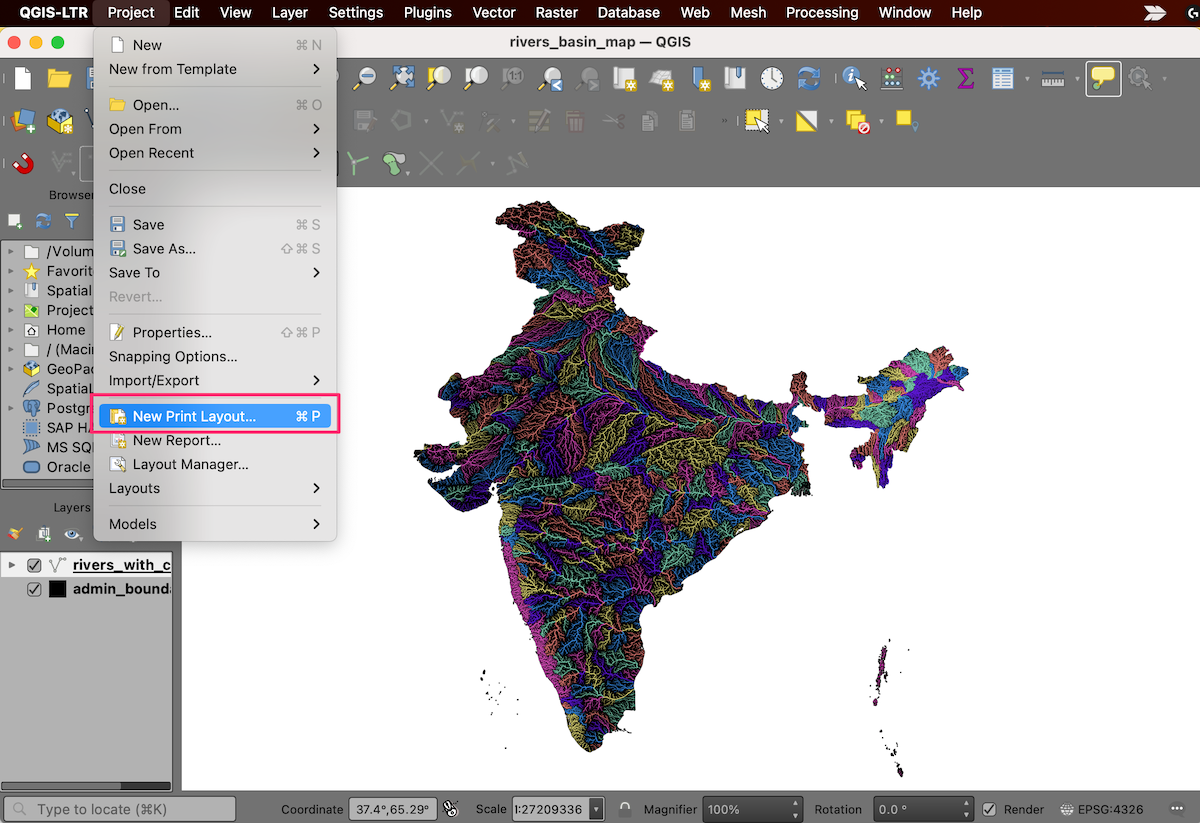Open the Scale dropdown arrow
The image size is (1200, 823).
click(x=597, y=809)
